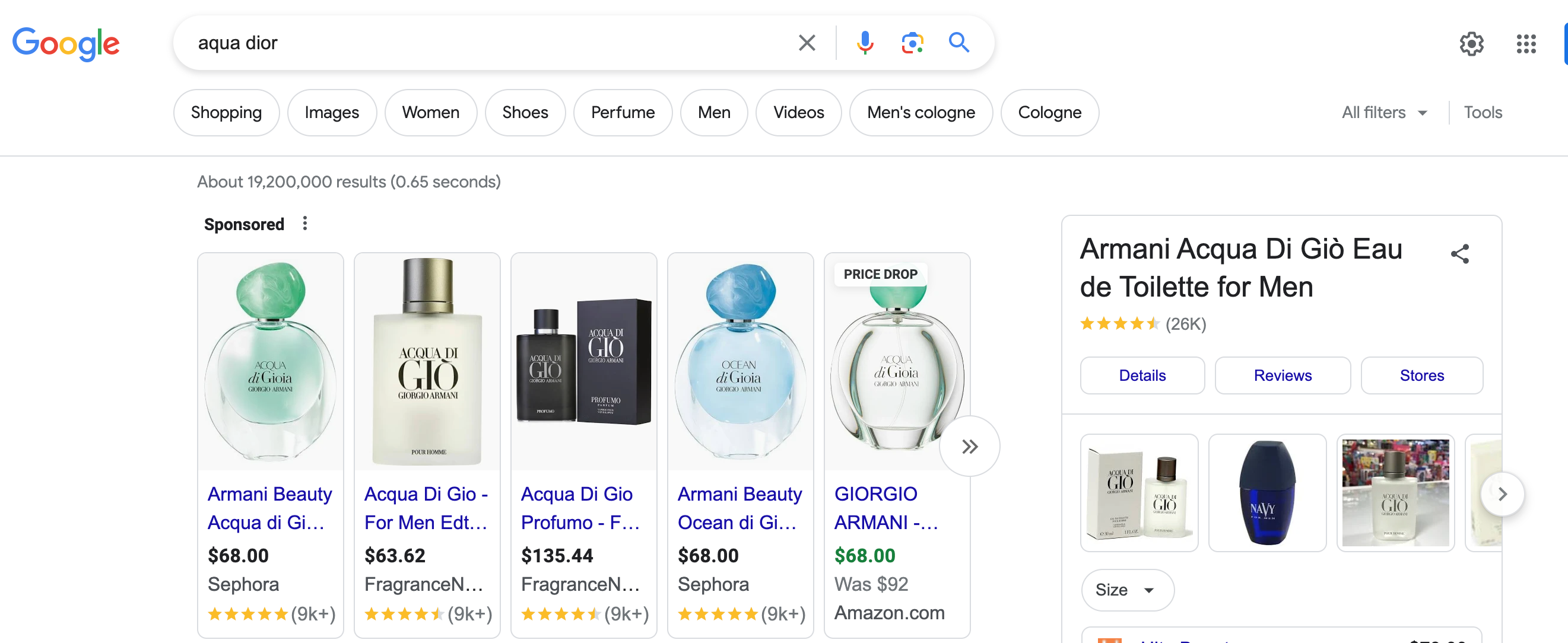This screenshot has width=1568, height=643.
Task: Select the Shoes filter chip
Action: [x=525, y=113]
